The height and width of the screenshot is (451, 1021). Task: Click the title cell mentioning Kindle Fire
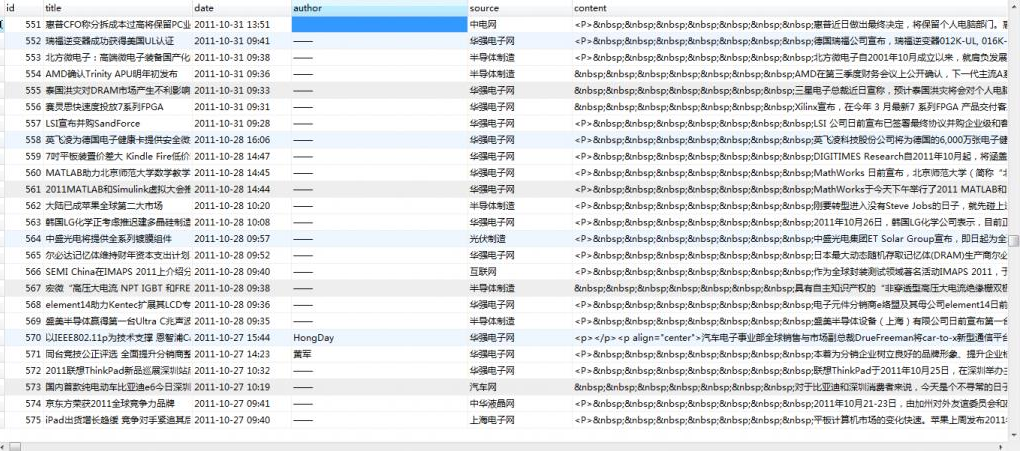pos(116,156)
